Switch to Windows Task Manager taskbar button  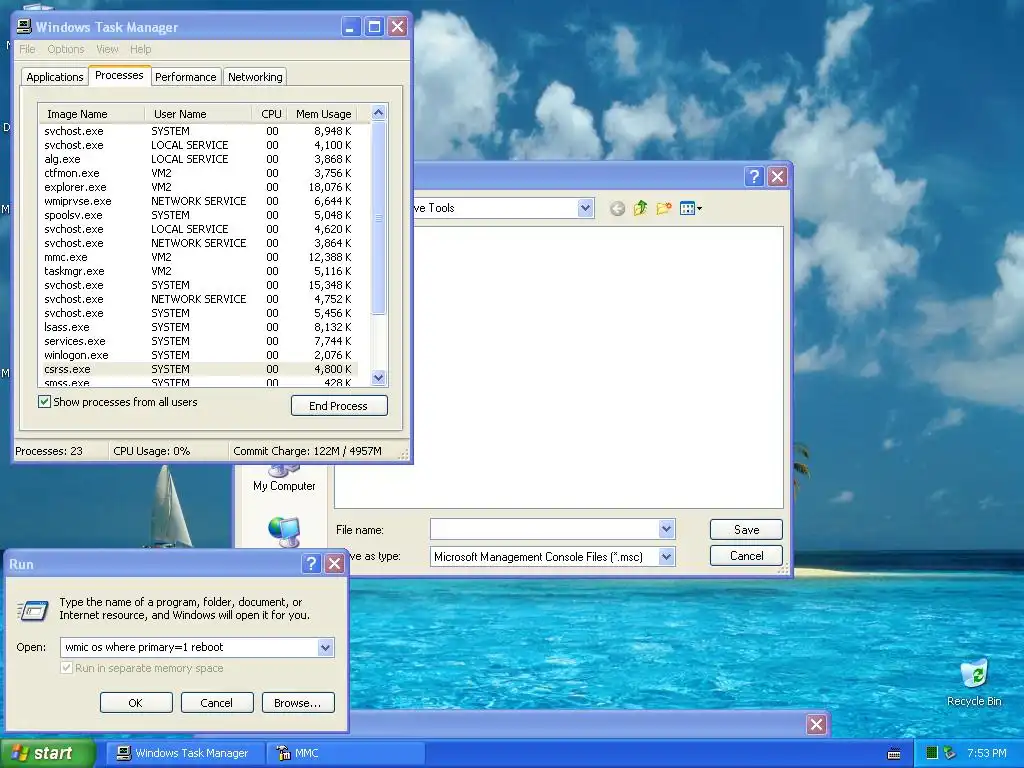tap(185, 753)
